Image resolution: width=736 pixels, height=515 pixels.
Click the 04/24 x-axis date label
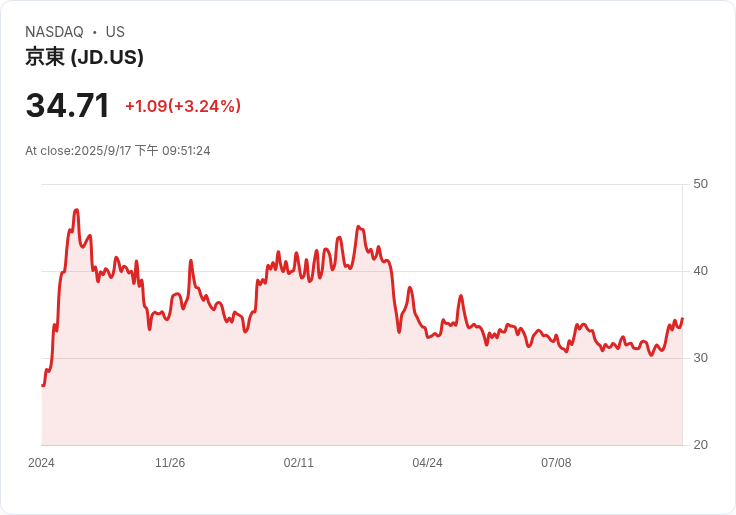click(427, 463)
